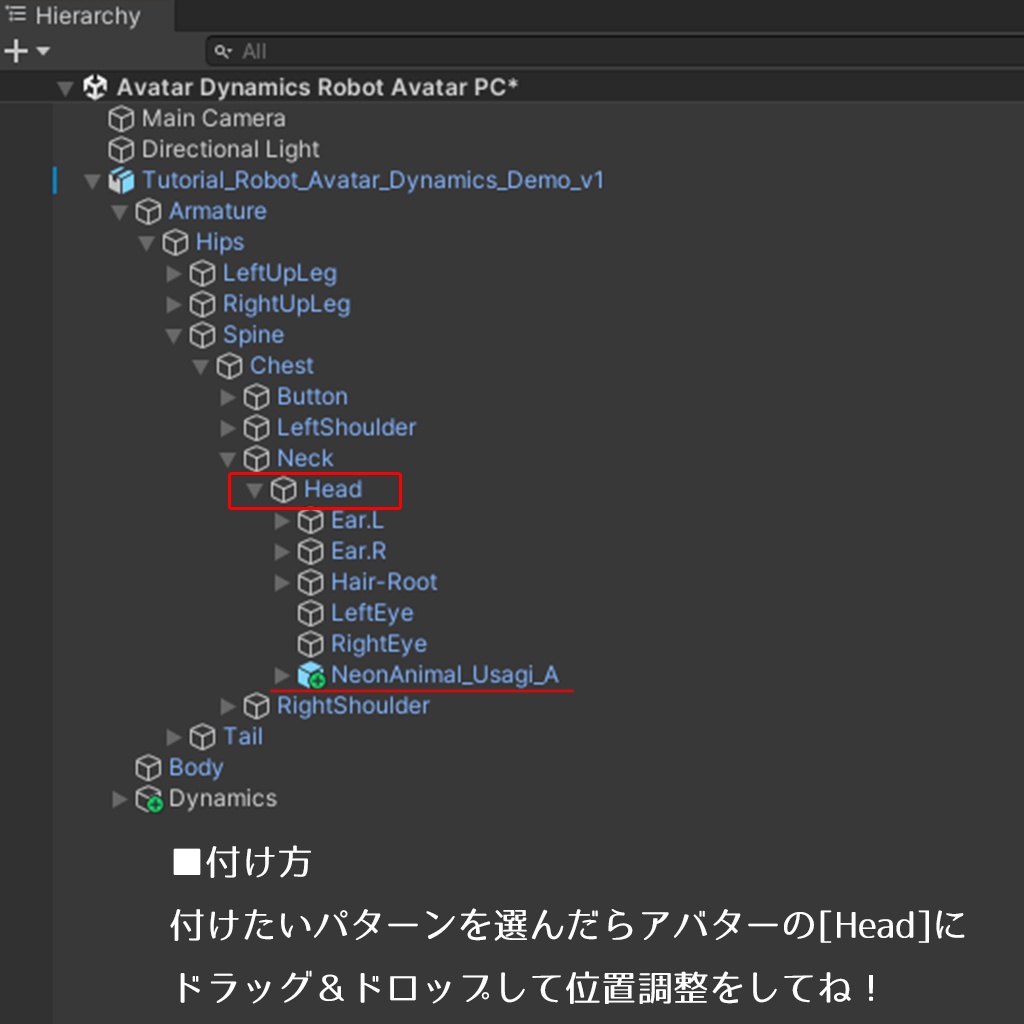Select Tutorial_Robot_Avatar_Dynamics_Demo_v1 in hierarchy
Image resolution: width=1024 pixels, height=1024 pixels.
tap(373, 180)
